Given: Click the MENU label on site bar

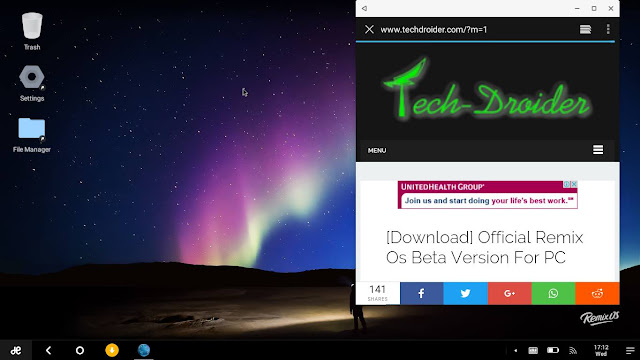Looking at the screenshot, I should click(x=377, y=151).
